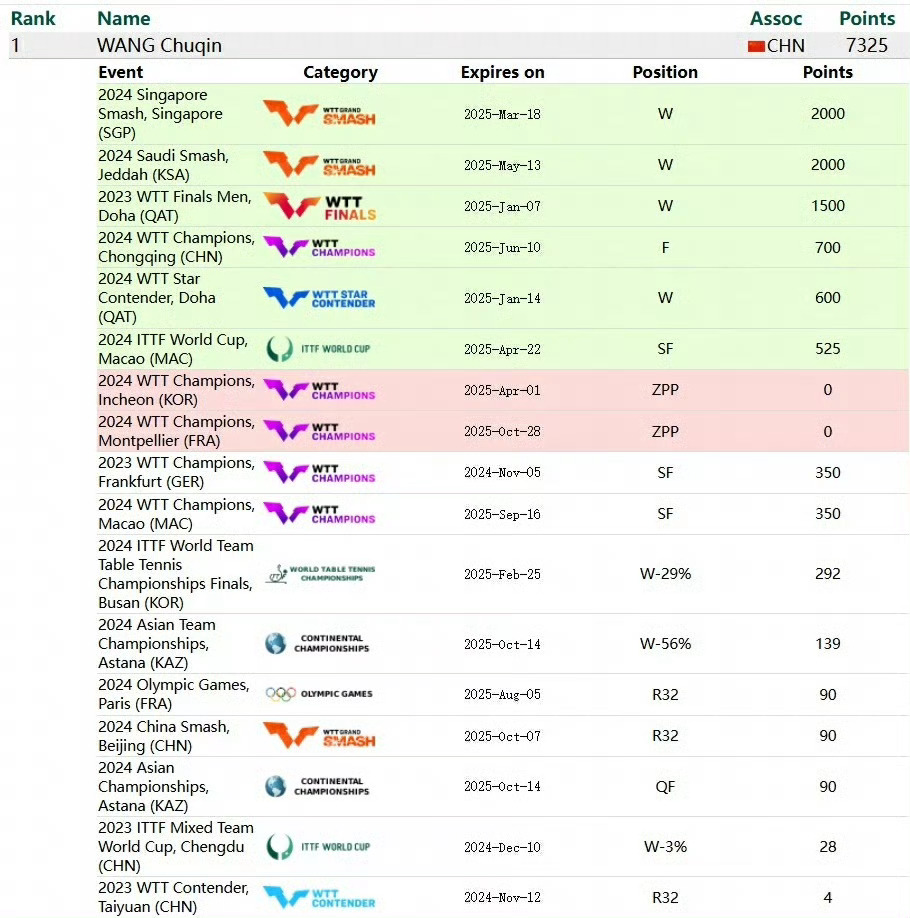Click event 2023 ITTF Mixed Team World Cup, Chengdu
The image size is (910, 918).
click(176, 847)
